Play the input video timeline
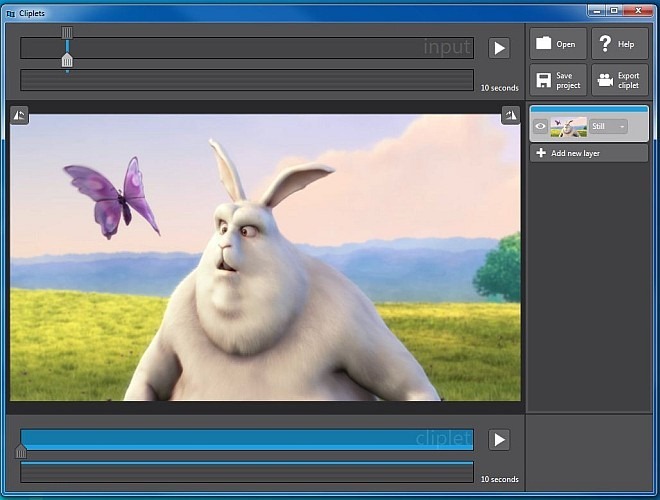Screen dimensions: 660x500 499,48
